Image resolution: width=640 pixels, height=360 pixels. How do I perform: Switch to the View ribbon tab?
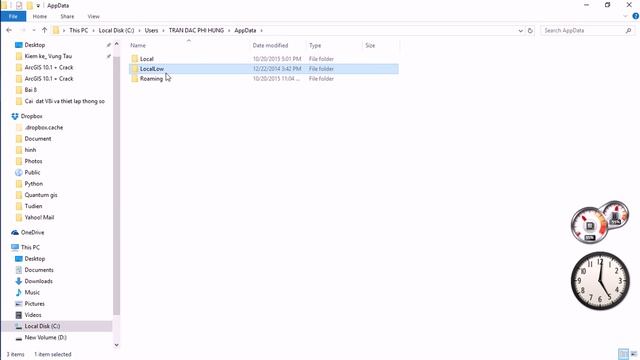[93, 16]
